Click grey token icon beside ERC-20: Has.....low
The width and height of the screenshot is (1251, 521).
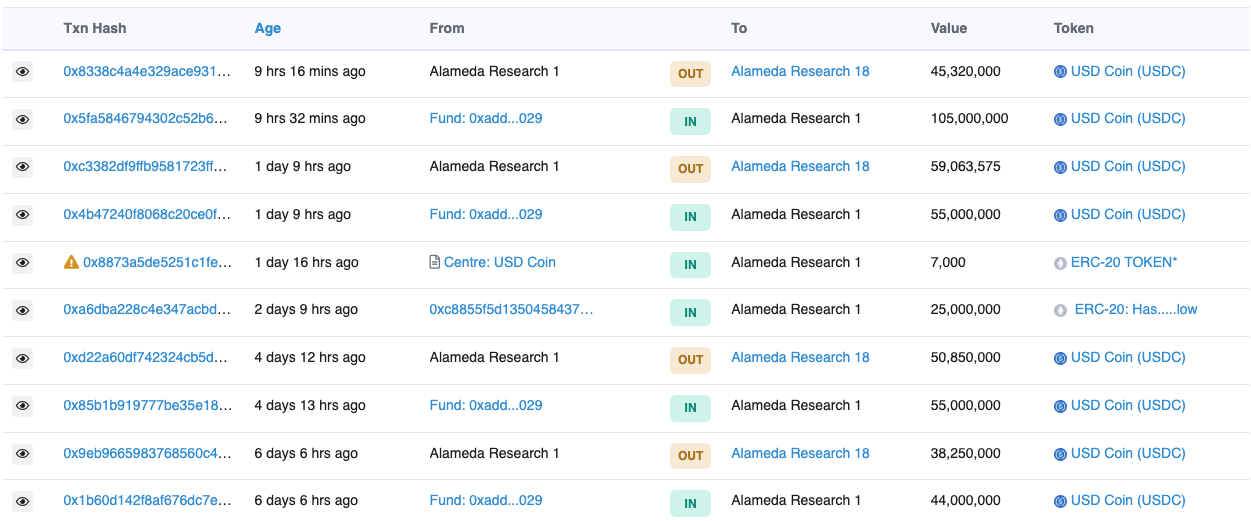(1060, 310)
